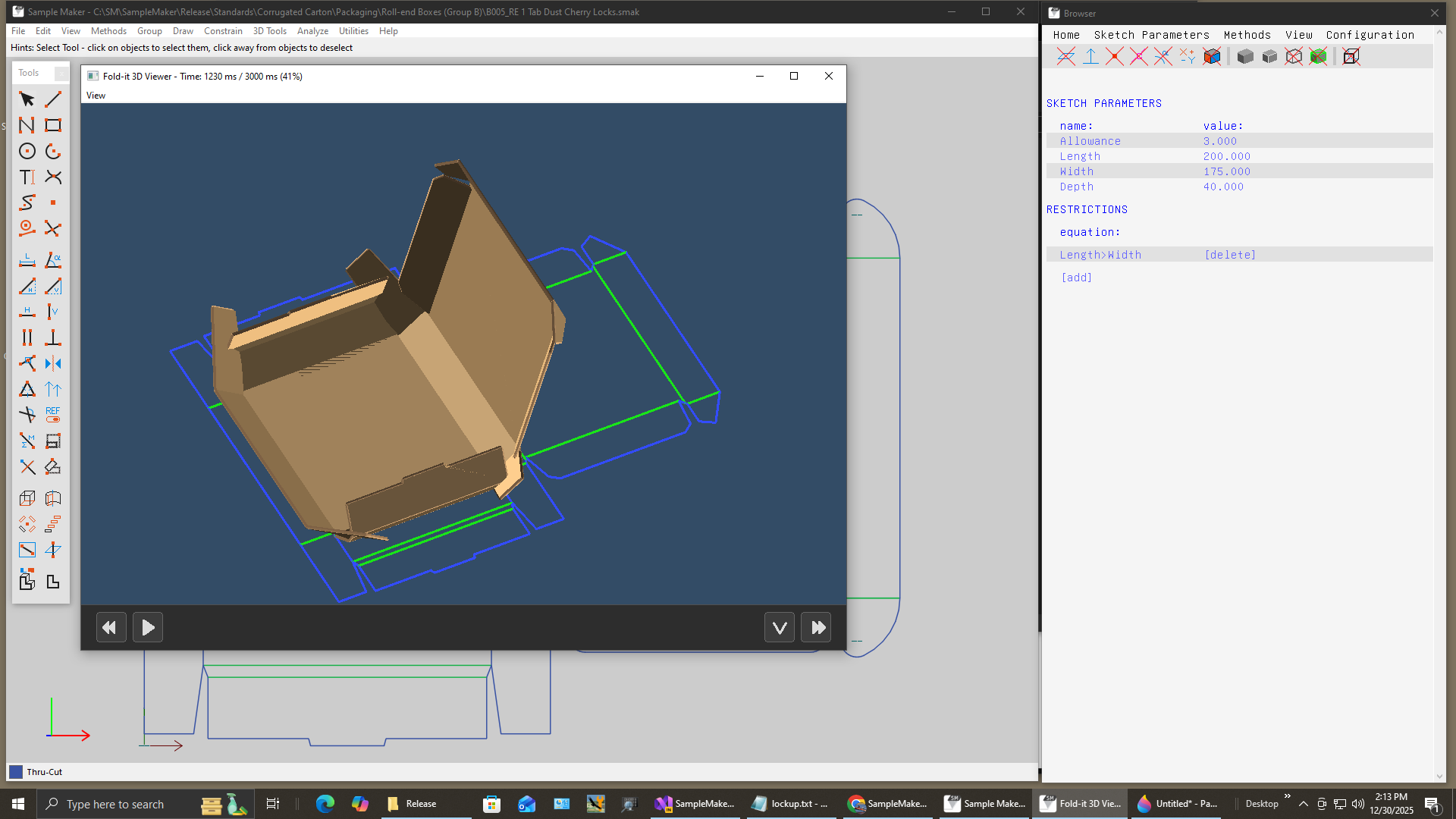
Task: Select the 3D box tool icon
Action: coord(27,498)
